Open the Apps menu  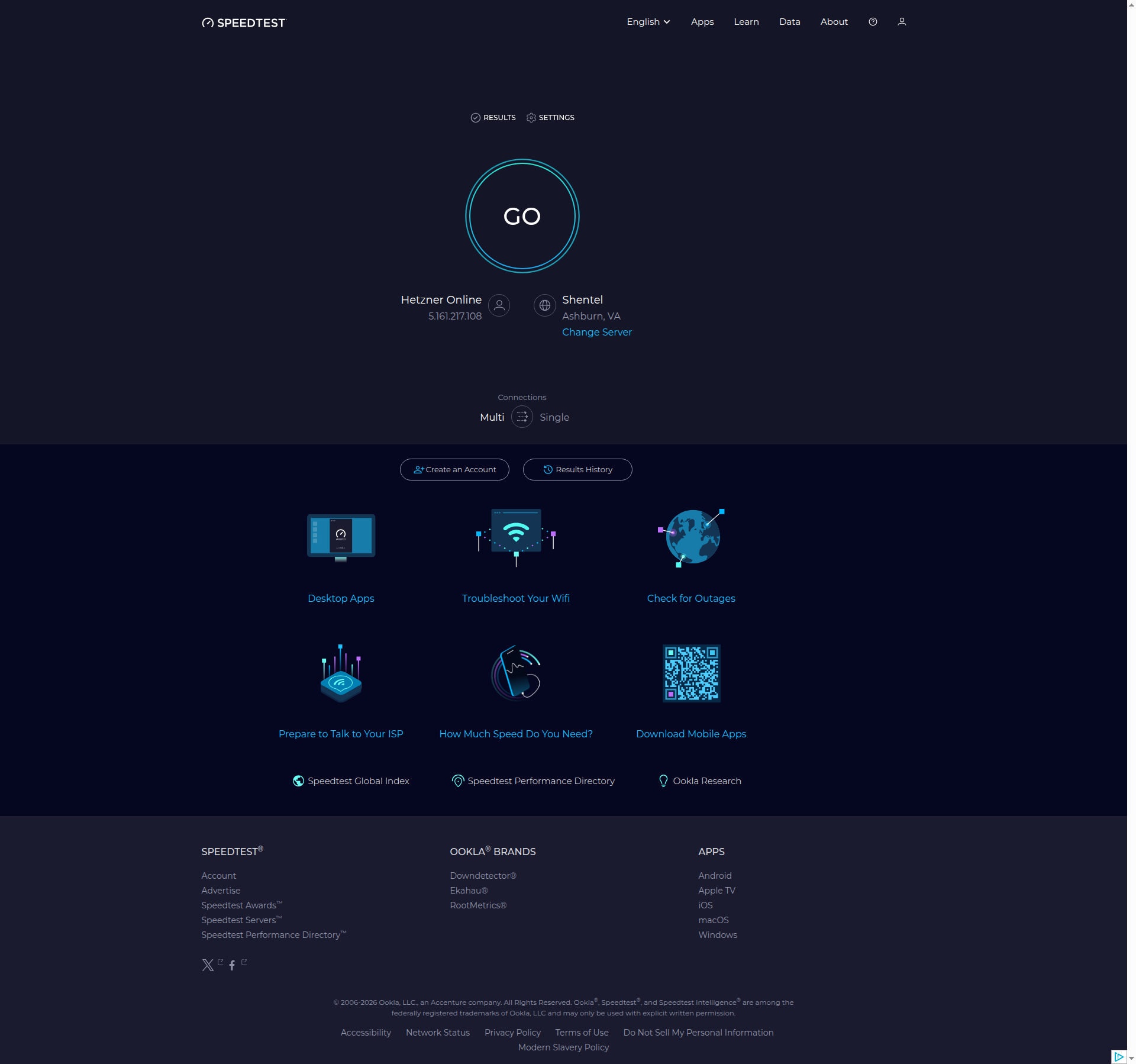(702, 22)
